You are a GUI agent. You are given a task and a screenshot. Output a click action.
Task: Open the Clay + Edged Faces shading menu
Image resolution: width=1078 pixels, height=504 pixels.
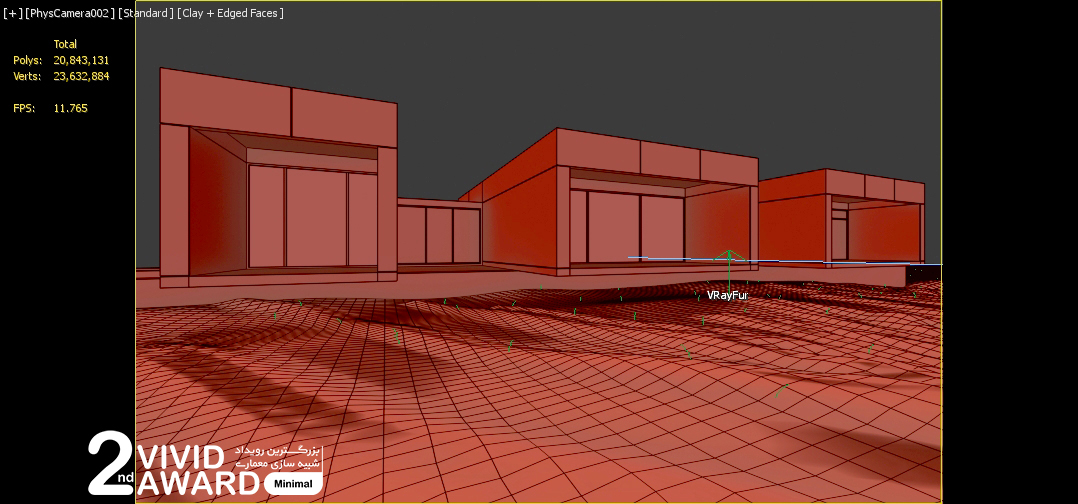click(230, 13)
